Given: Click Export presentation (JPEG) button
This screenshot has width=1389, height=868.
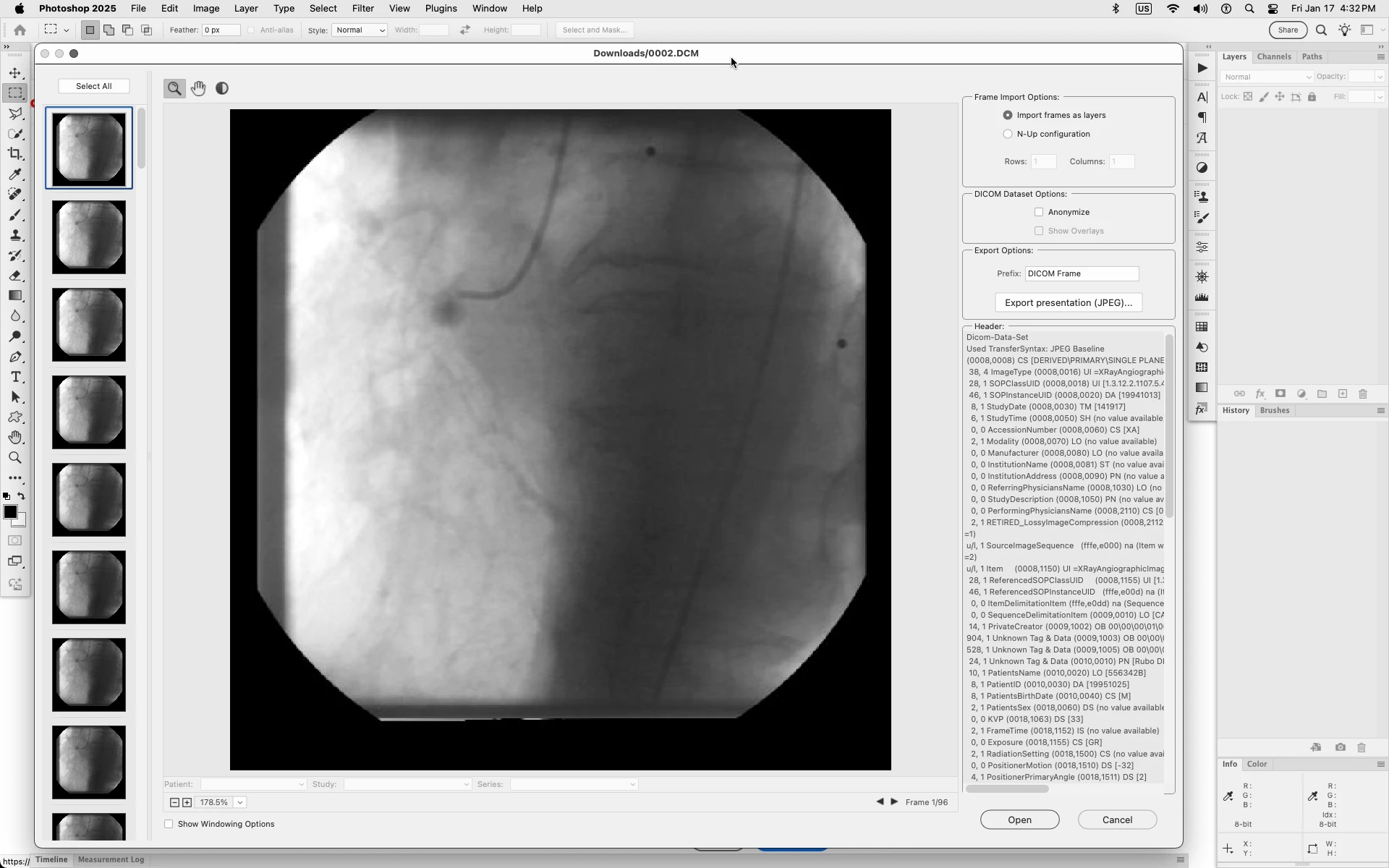Looking at the screenshot, I should click(x=1068, y=302).
